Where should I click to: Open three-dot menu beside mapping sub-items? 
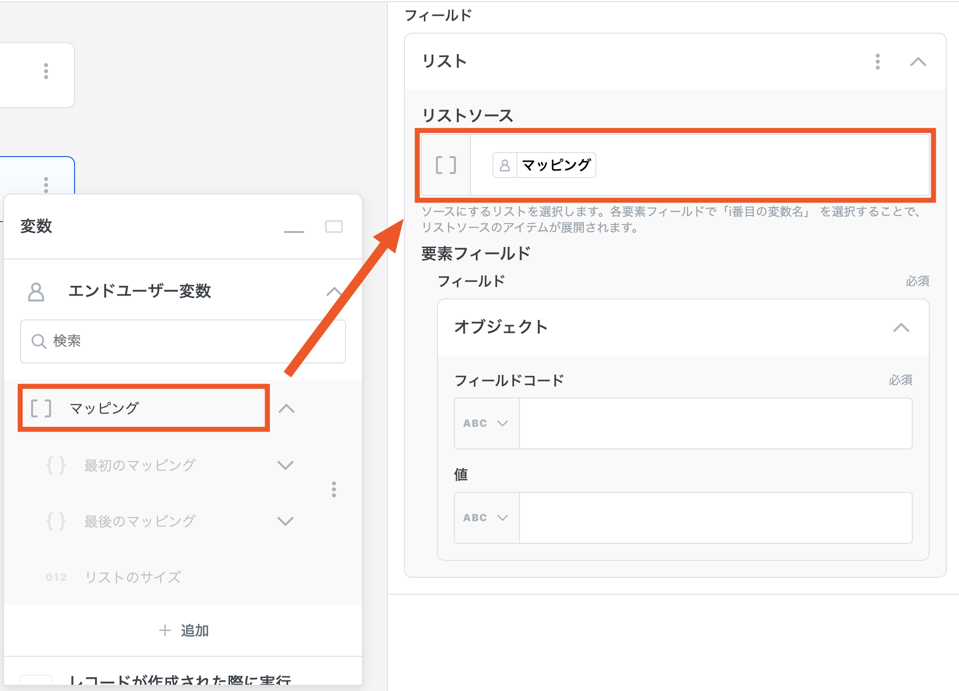tap(334, 489)
